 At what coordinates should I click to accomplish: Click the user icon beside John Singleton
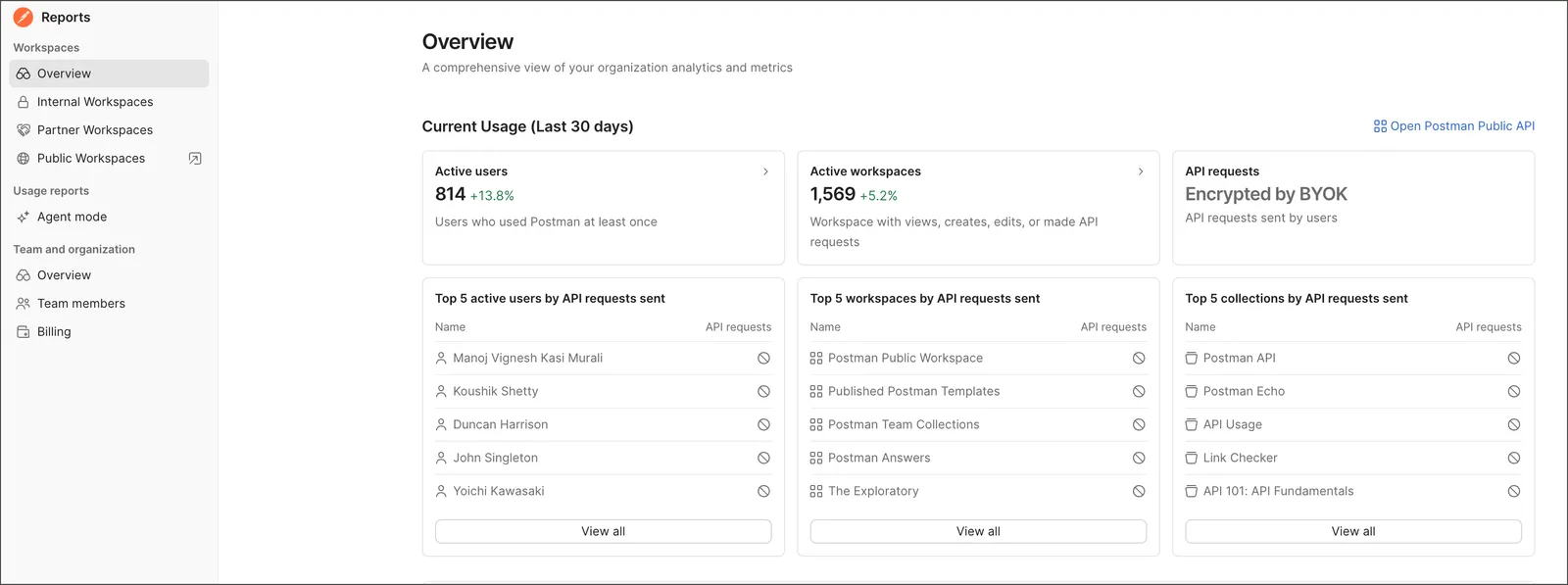point(441,459)
